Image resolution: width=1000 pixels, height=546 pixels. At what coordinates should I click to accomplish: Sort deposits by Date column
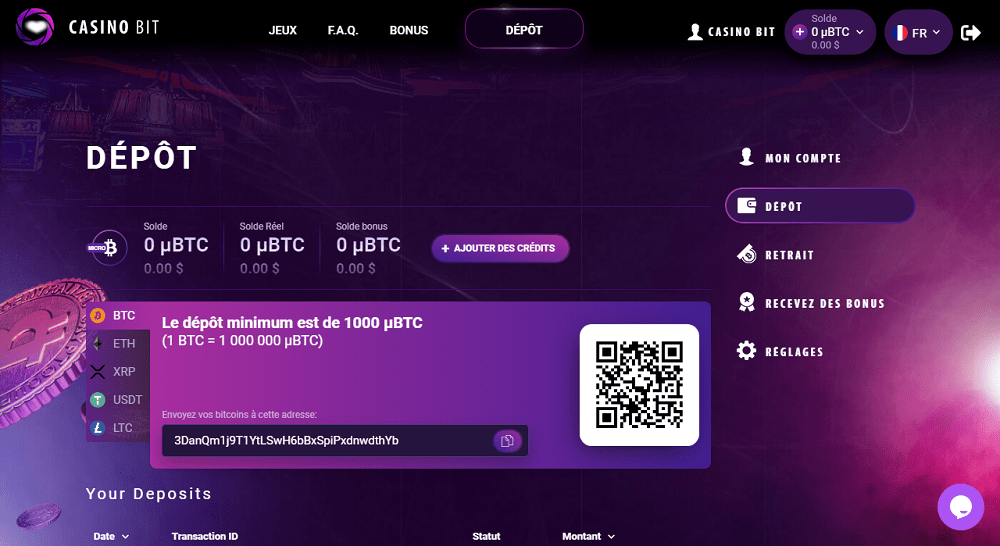pyautogui.click(x=111, y=536)
